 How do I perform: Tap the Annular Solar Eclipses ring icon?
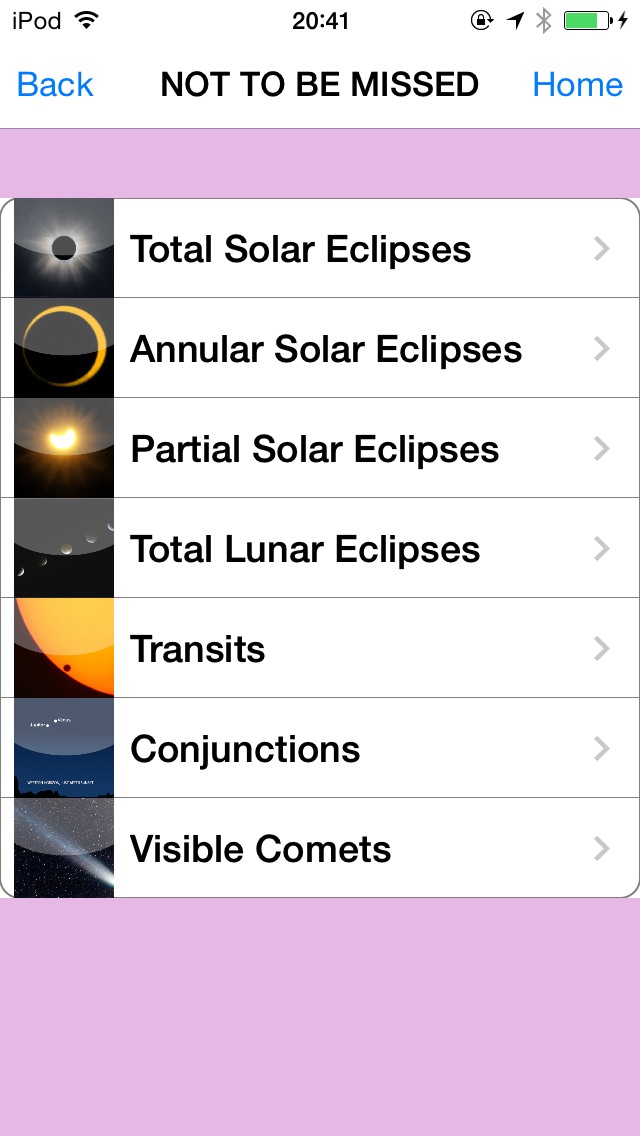tap(64, 348)
